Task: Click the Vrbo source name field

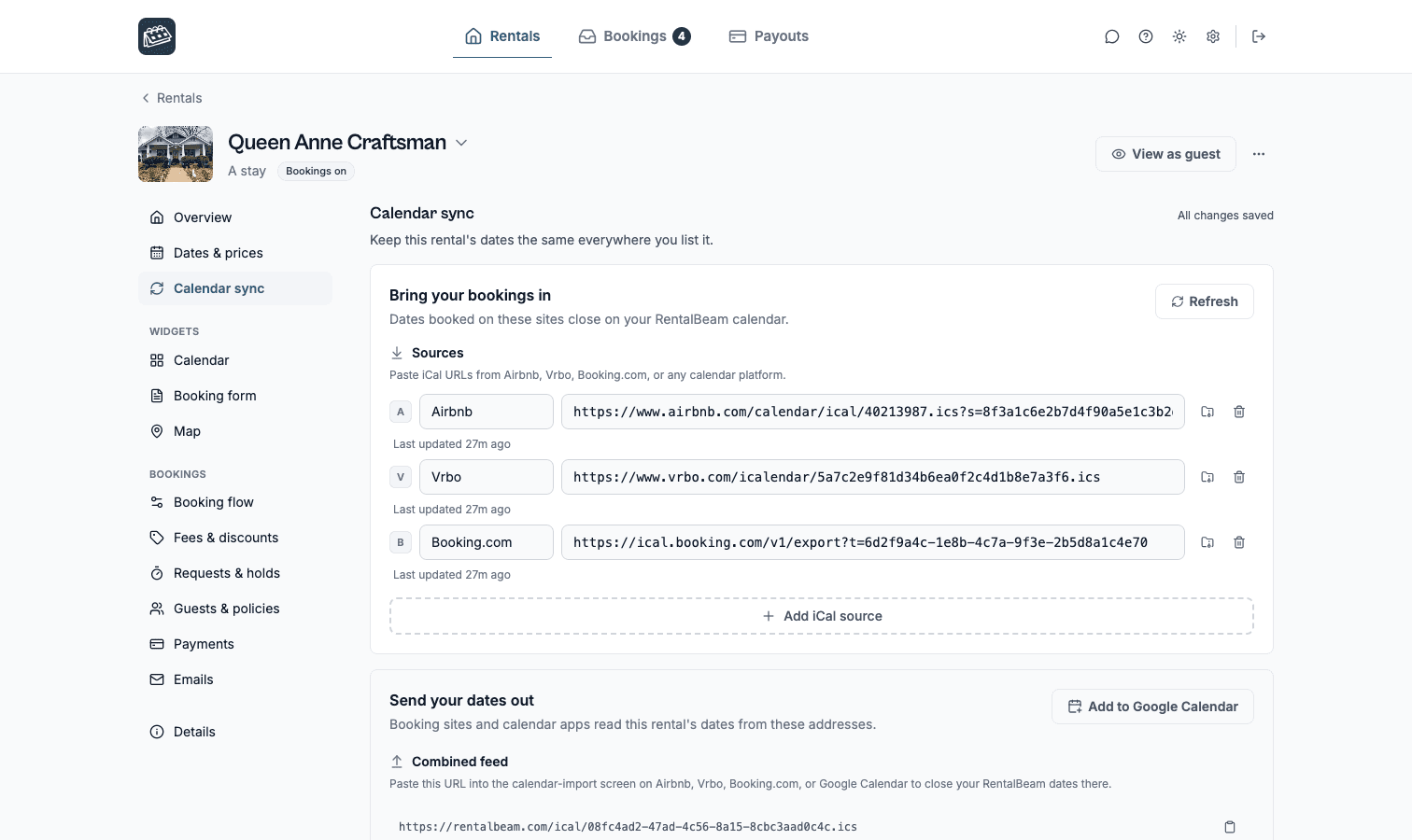Action: (x=487, y=477)
